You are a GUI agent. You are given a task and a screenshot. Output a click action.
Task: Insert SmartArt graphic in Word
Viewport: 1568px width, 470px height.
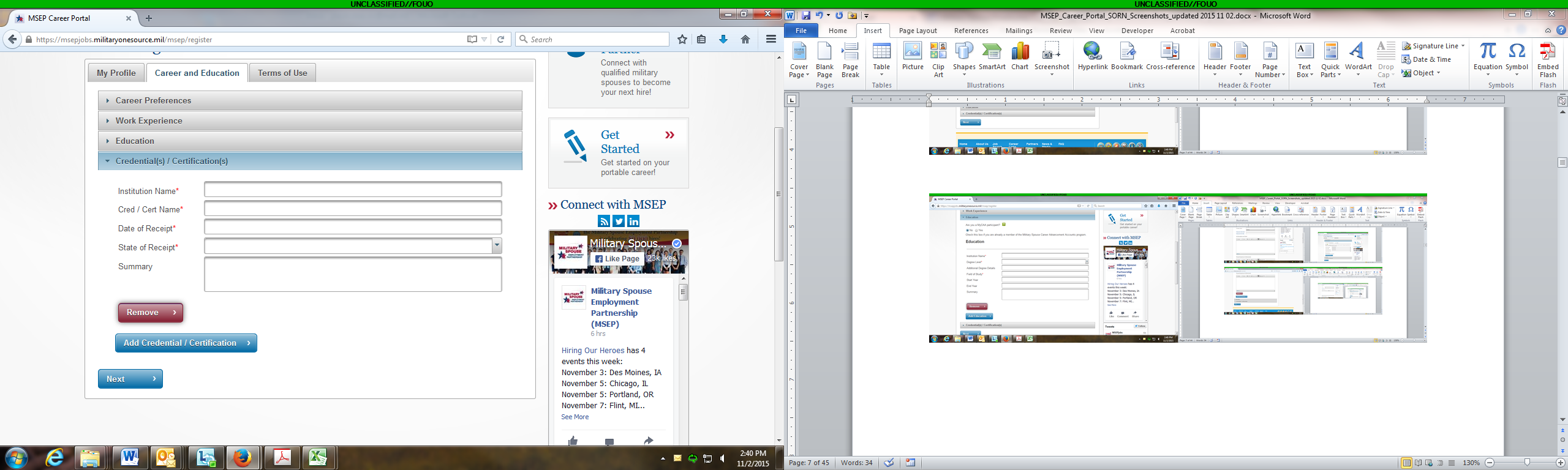coord(992,56)
